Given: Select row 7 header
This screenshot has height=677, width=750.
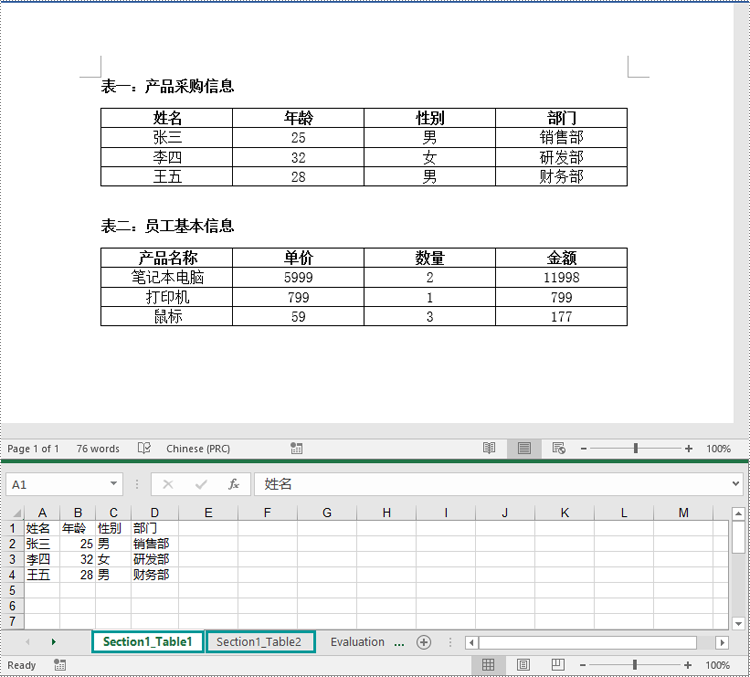Looking at the screenshot, I should [12, 621].
